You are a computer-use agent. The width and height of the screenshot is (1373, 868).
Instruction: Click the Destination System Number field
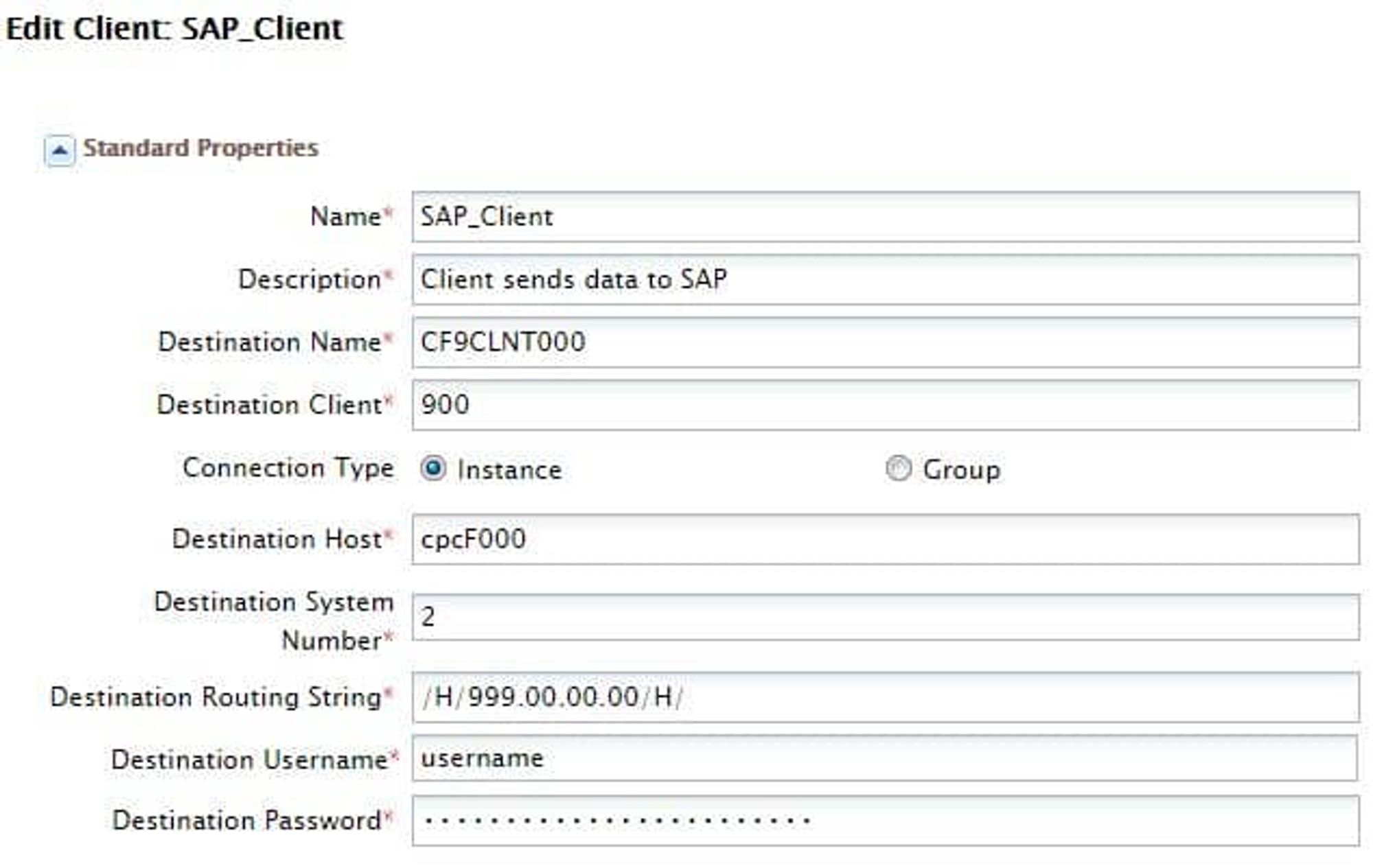[885, 618]
